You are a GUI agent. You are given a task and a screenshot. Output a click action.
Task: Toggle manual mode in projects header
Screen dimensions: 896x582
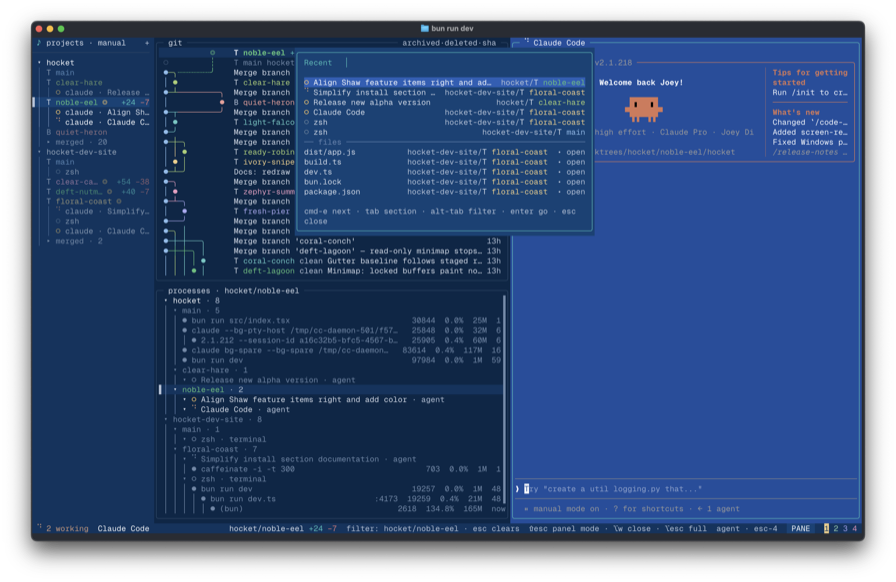click(x=111, y=43)
